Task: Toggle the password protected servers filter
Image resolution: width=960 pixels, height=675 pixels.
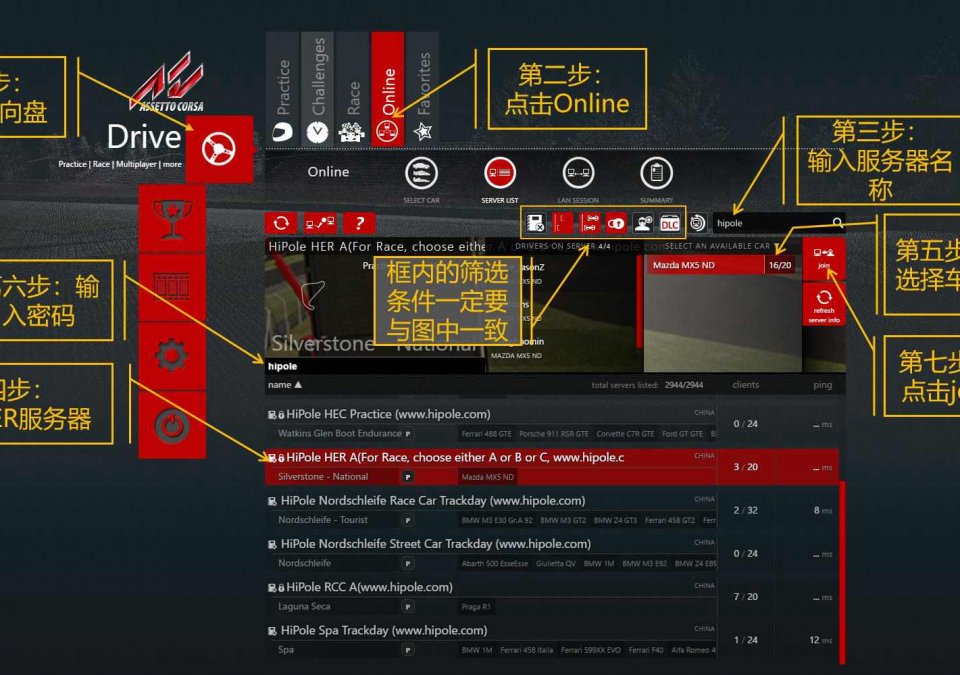Action: click(x=616, y=223)
